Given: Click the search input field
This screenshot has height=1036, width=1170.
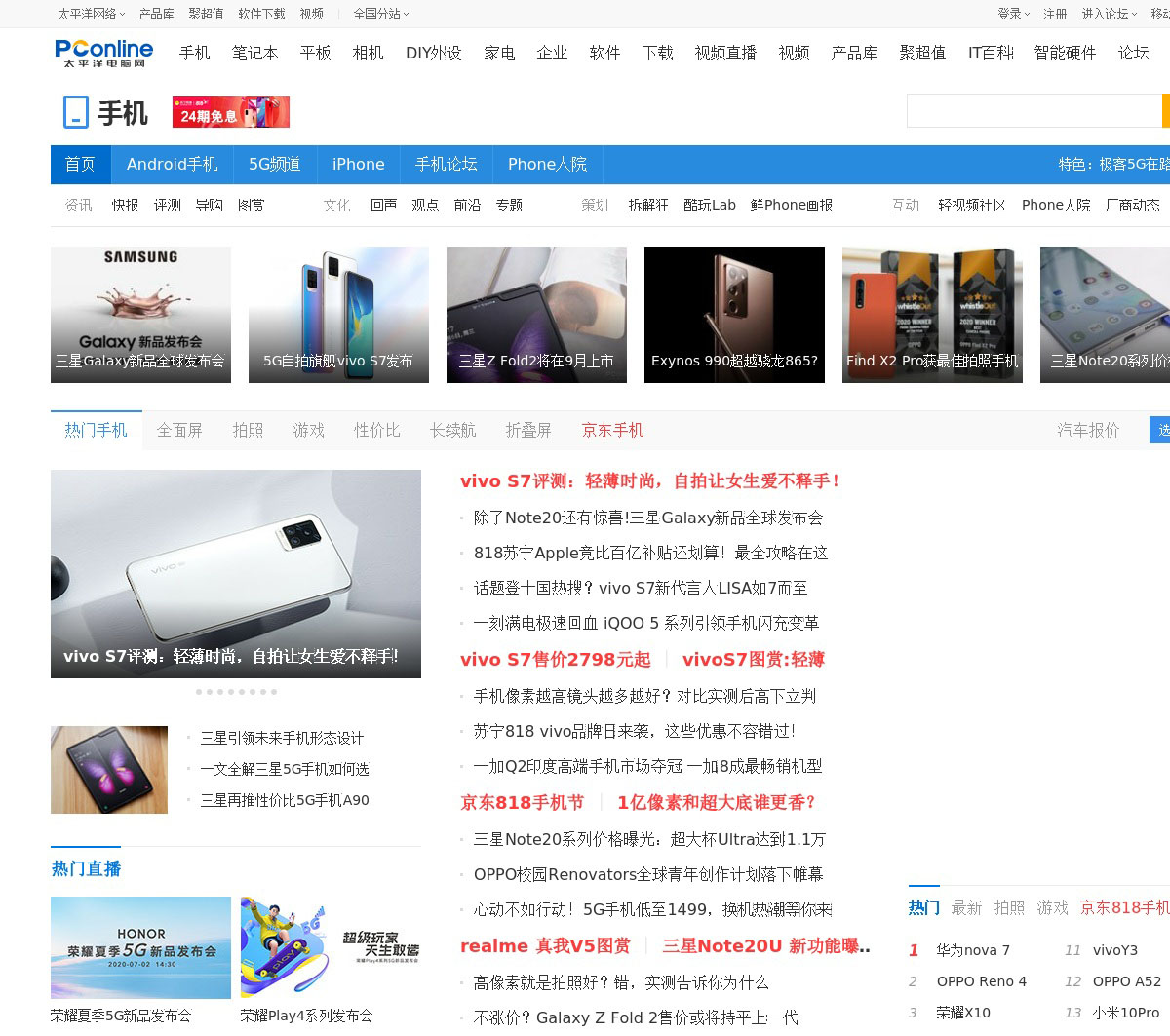Looking at the screenshot, I should [1033, 111].
